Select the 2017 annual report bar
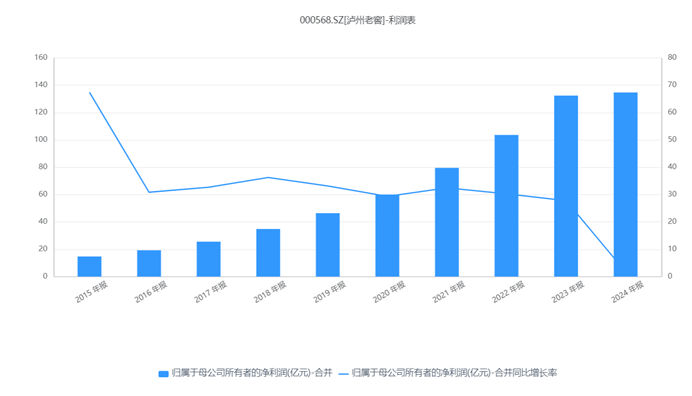Screen dimensions: 692x396 pos(209,259)
